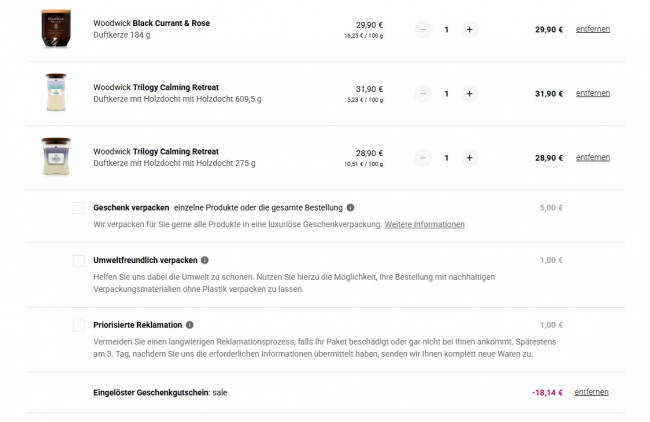Remove Black Currant & Rose candle via entfernen
Image resolution: width=650 pixels, height=422 pixels.
(592, 29)
